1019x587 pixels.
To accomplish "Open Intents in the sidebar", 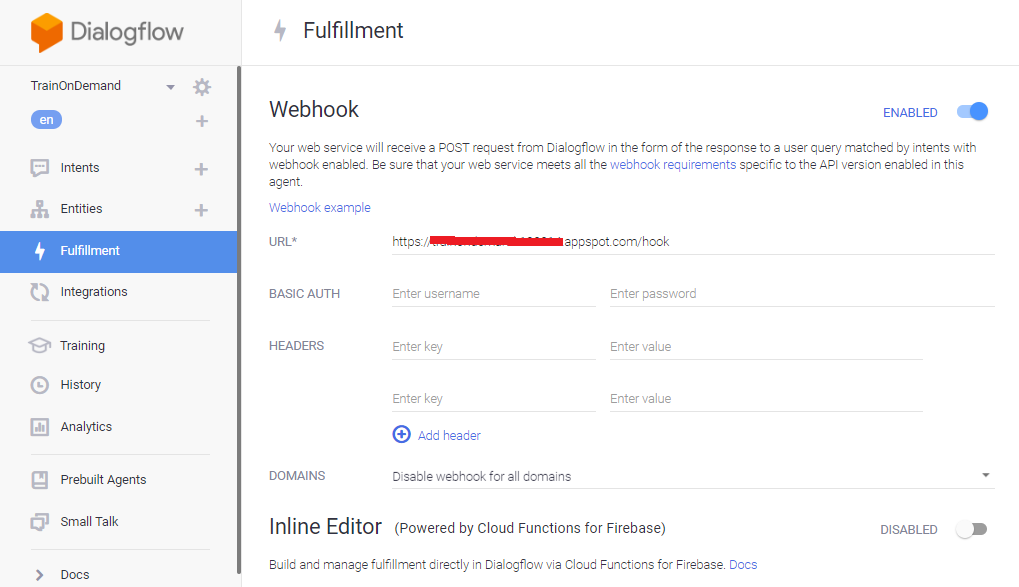I will click(80, 168).
